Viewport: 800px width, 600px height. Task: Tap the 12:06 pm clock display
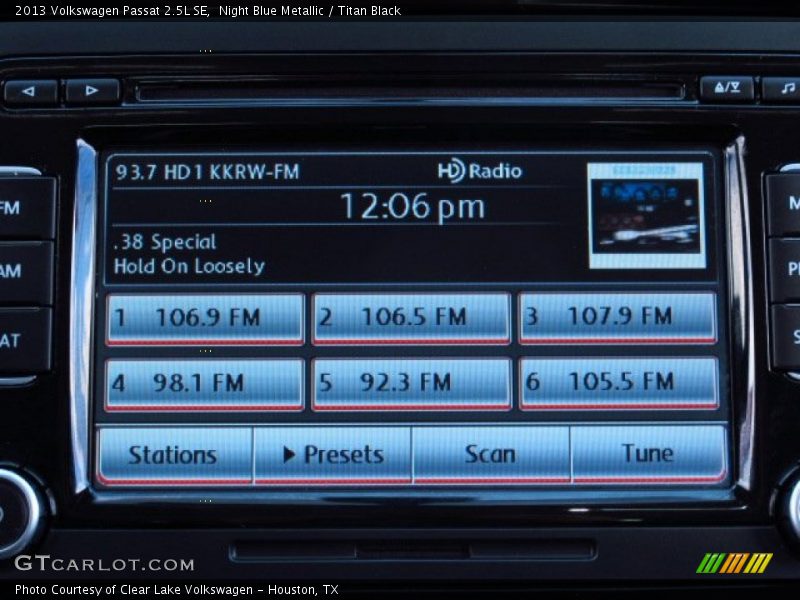pos(412,207)
